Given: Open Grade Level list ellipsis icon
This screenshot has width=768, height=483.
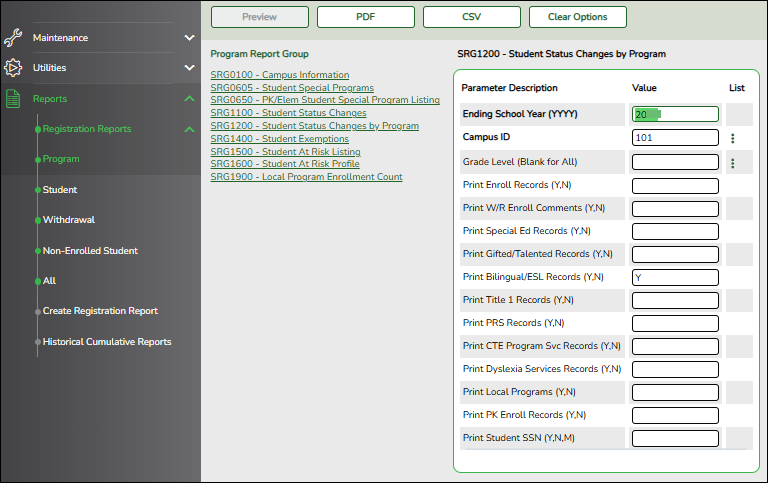Looking at the screenshot, I should (x=733, y=163).
